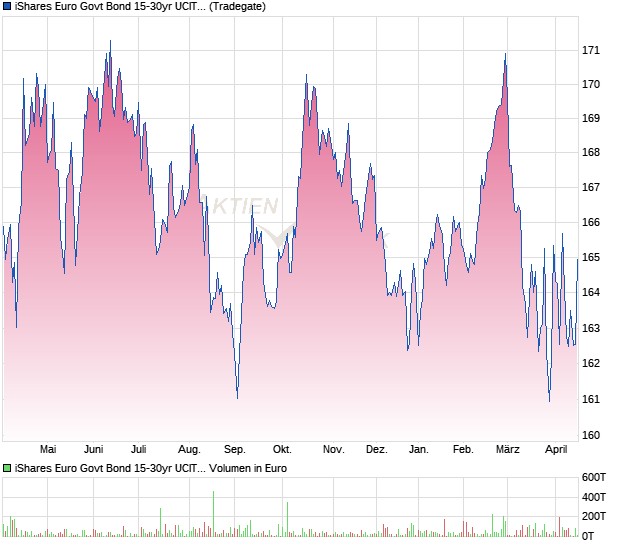The width and height of the screenshot is (620, 546).
Task: Click the 200T volume axis label
Action: click(594, 516)
